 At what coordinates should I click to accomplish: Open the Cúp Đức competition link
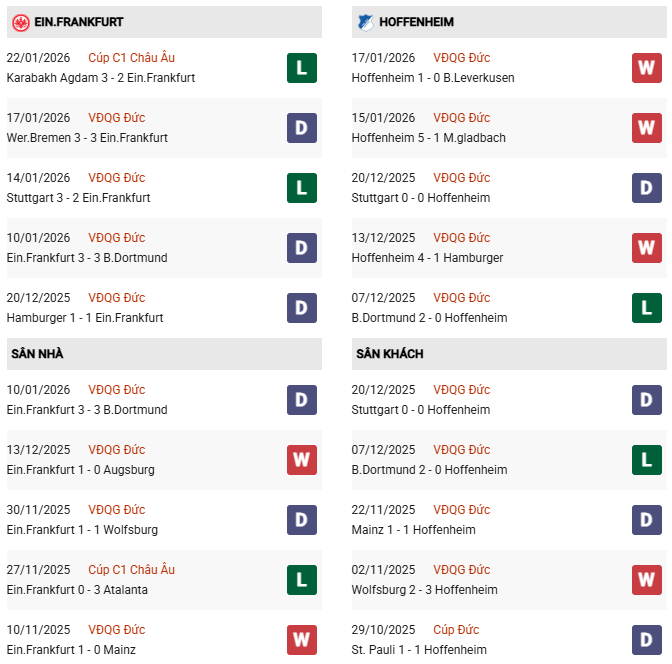point(456,630)
